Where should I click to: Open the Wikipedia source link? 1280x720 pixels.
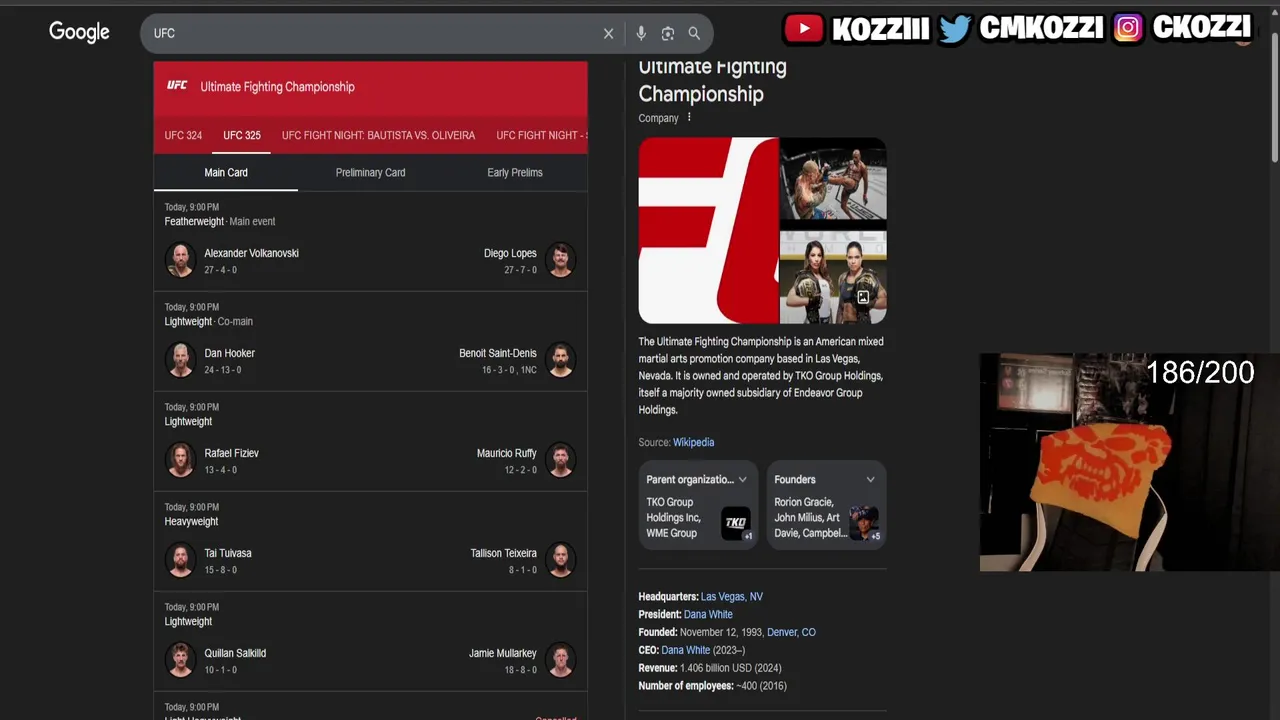693,442
